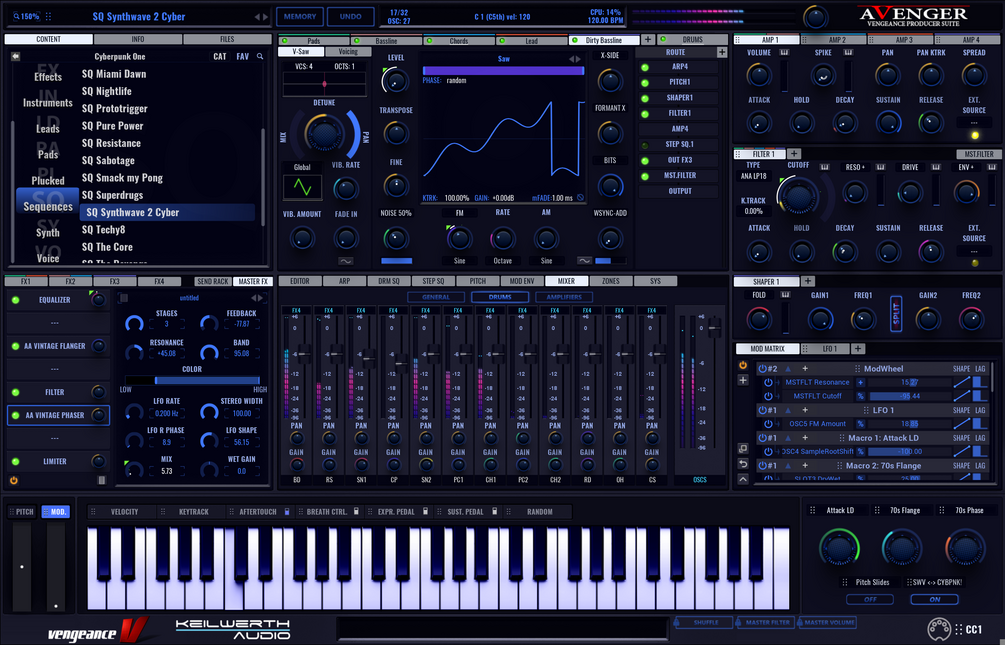Viewport: 1005px width, 645px height.
Task: Toggle power for MSTFLT Cutoff modulation row
Action: click(768, 396)
